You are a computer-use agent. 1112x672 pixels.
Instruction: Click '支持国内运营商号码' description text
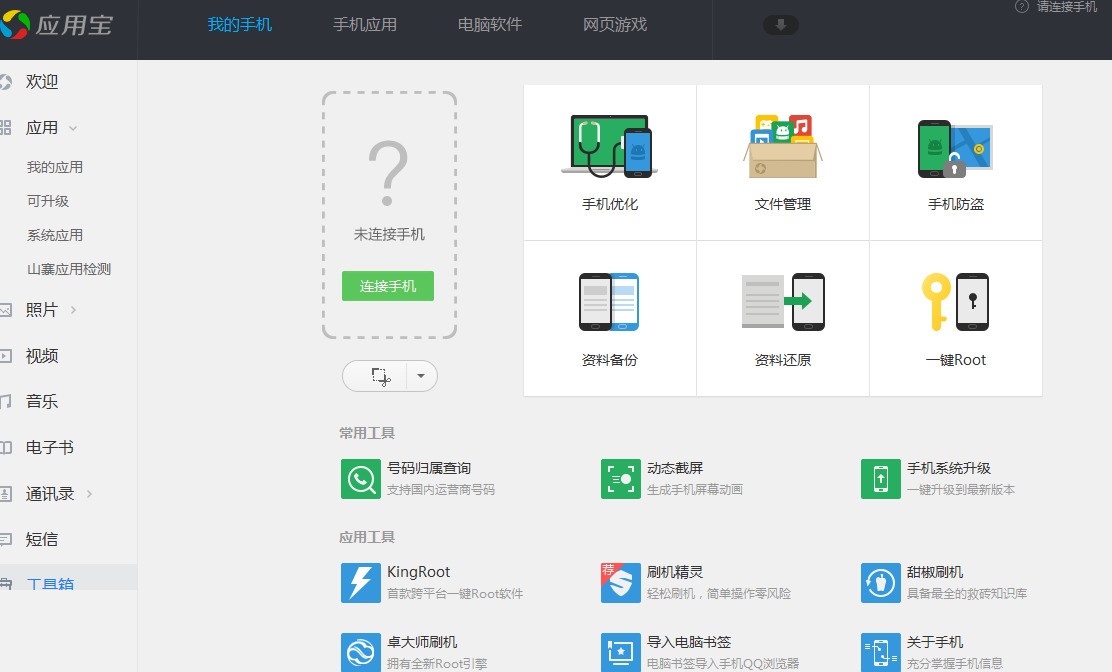pos(441,490)
